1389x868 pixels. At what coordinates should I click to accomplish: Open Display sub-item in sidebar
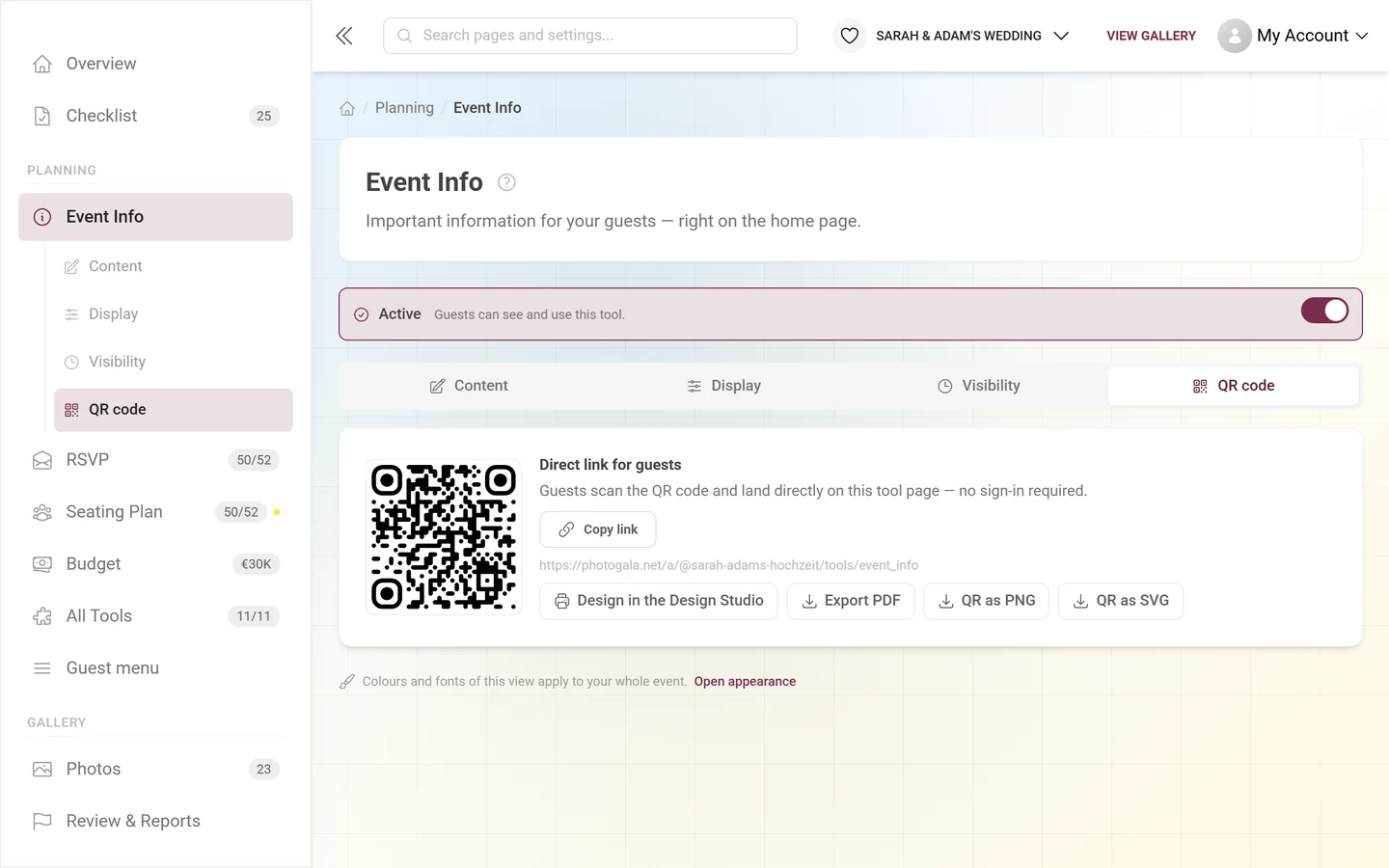pyautogui.click(x=174, y=314)
